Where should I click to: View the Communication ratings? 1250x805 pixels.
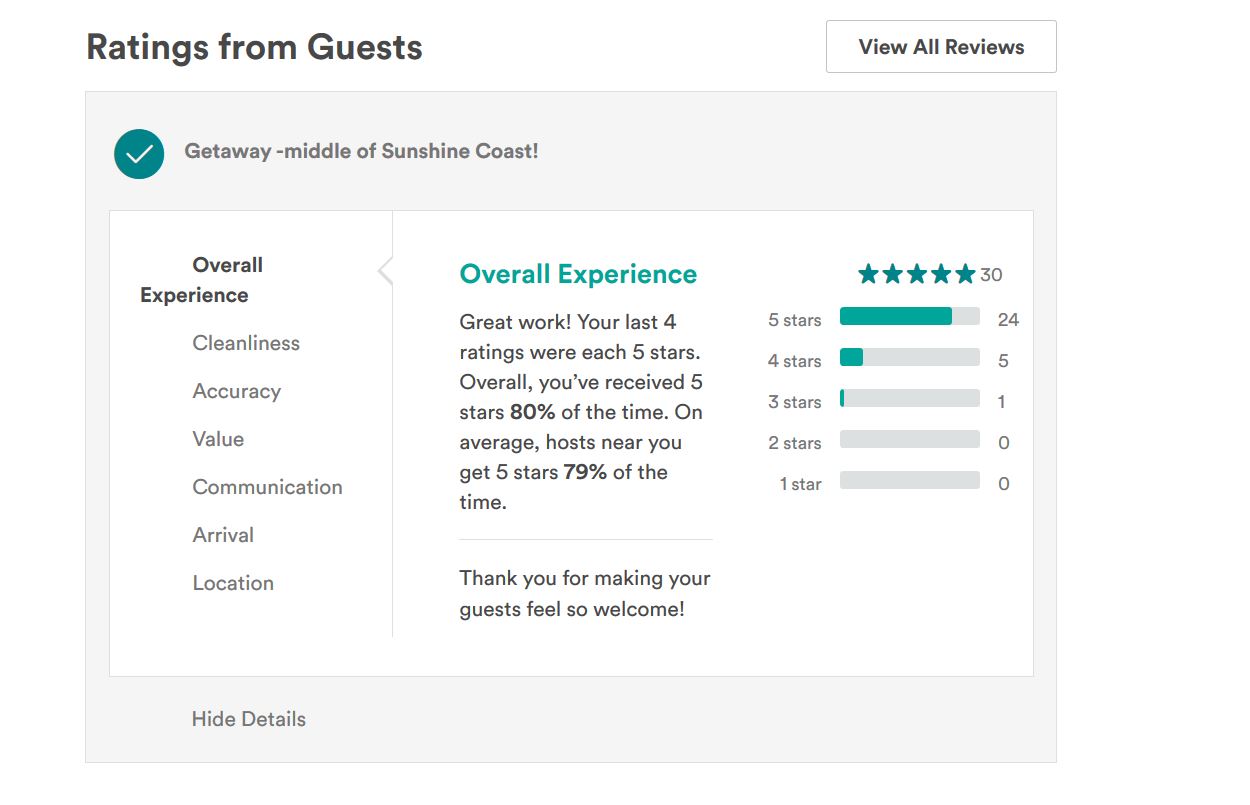[x=267, y=487]
